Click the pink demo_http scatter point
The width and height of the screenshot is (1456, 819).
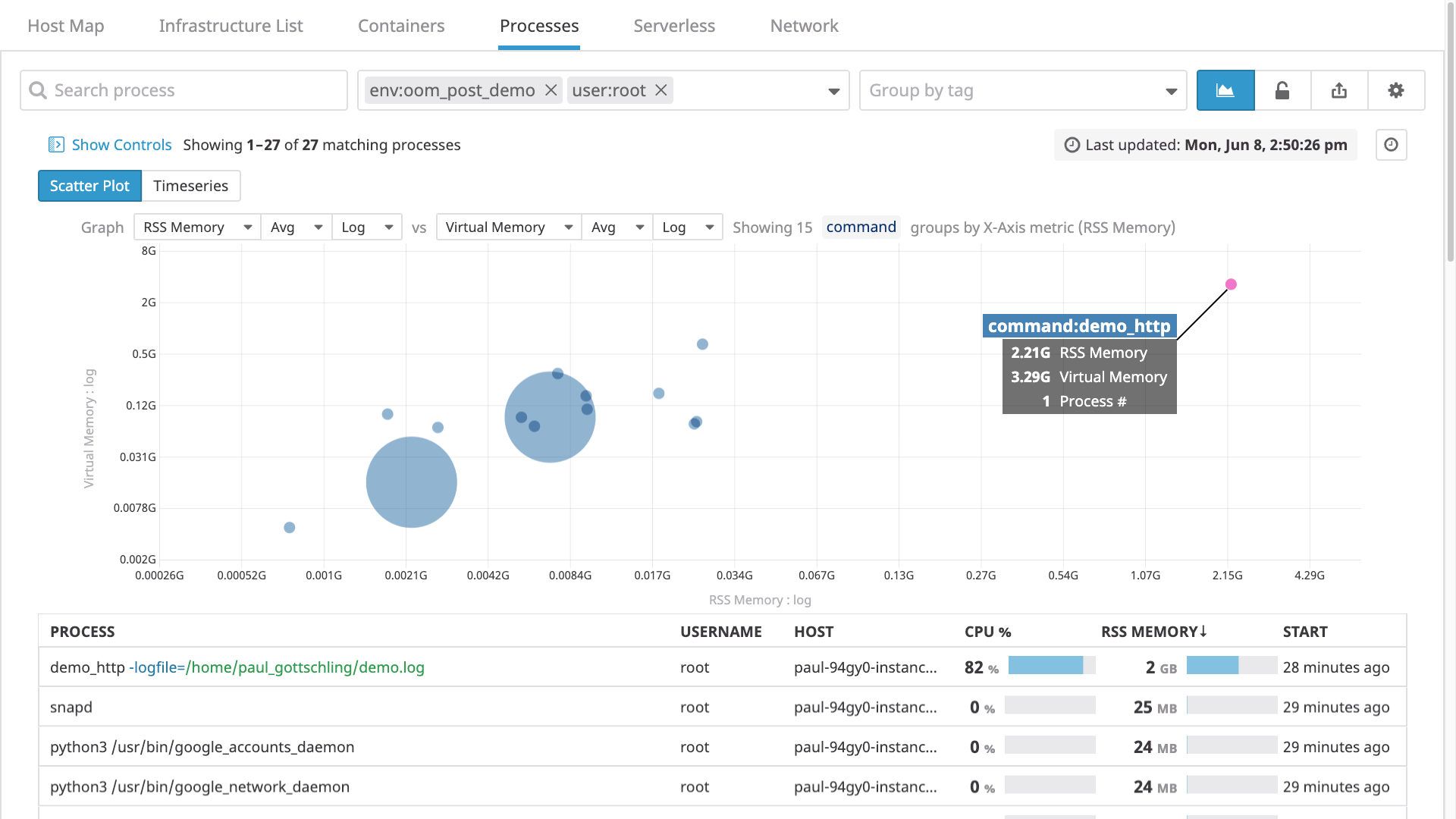[1231, 285]
